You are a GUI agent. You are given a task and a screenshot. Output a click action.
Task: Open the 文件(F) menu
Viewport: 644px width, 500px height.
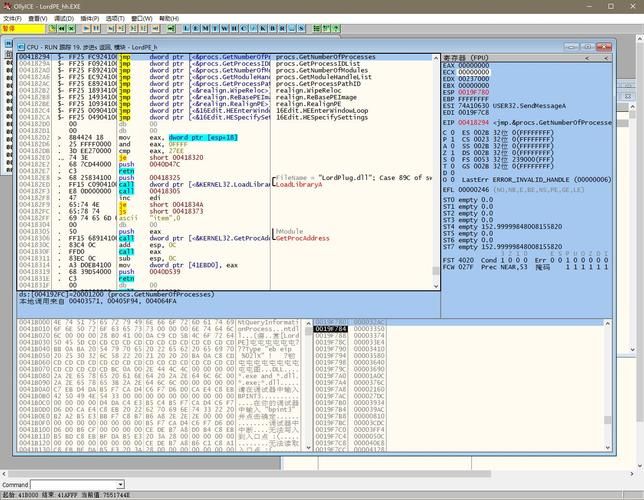pyautogui.click(x=13, y=18)
